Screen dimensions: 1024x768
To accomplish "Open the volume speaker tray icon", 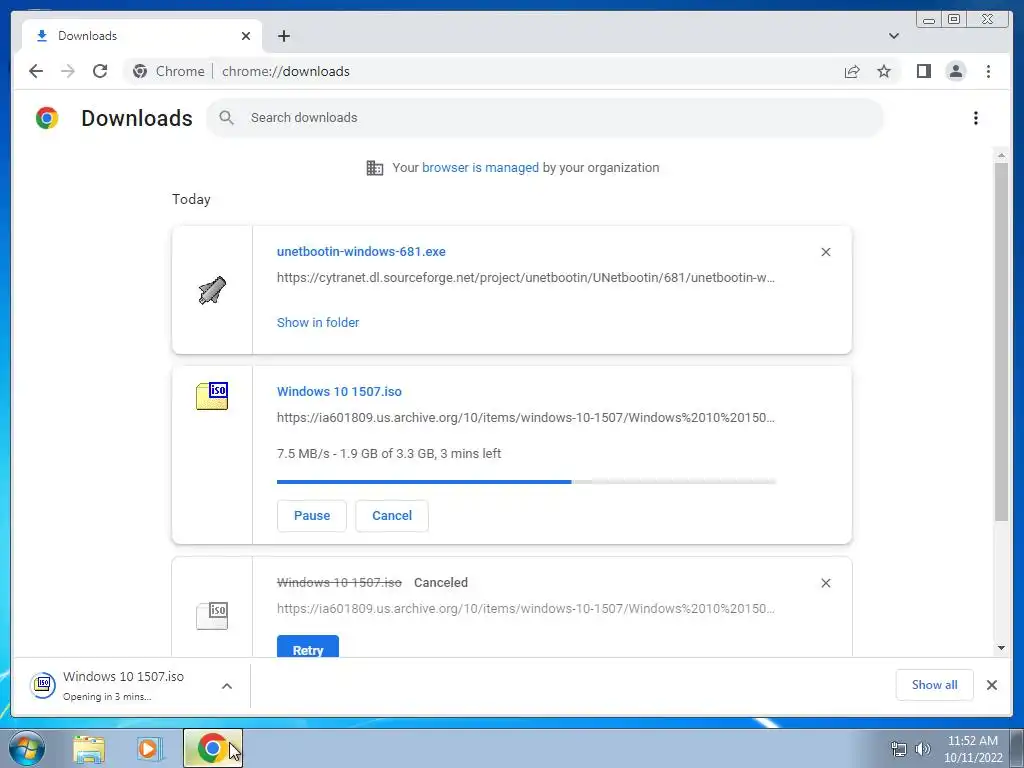I will 923,749.
